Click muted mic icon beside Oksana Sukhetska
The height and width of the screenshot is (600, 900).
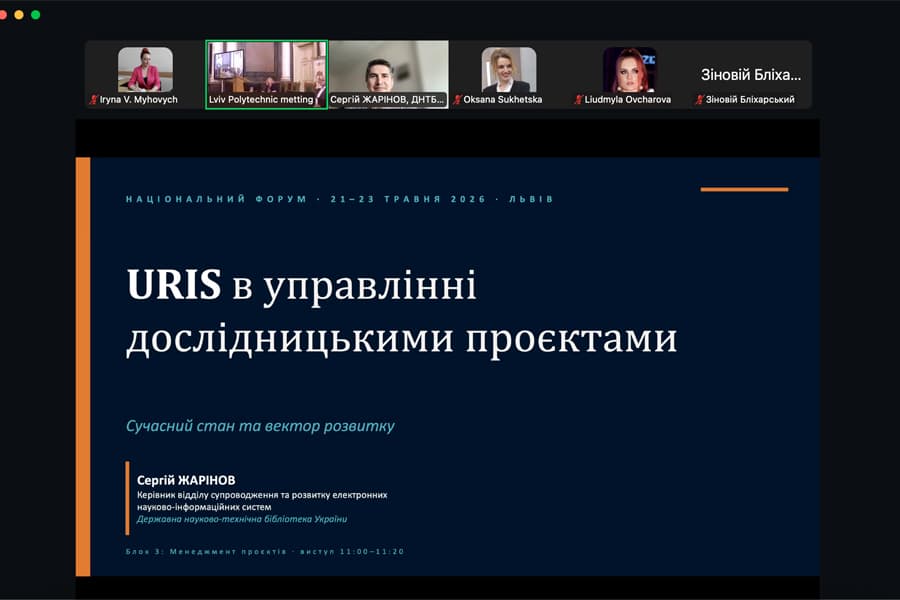[x=457, y=100]
